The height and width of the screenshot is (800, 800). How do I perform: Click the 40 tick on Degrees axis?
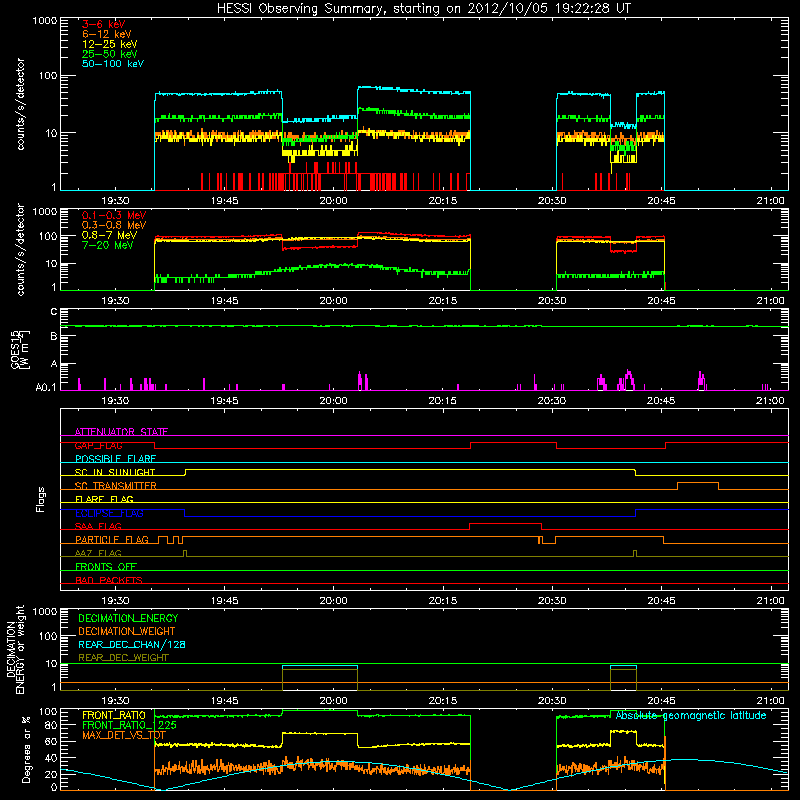click(x=51, y=758)
